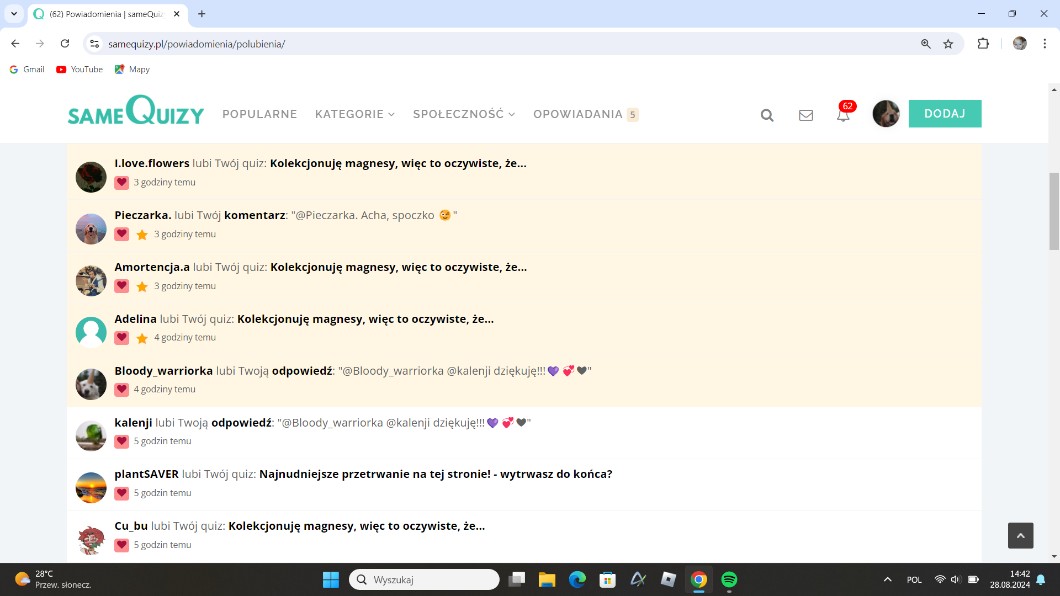
Task: Open notifications bell with 62 badge
Action: tap(843, 114)
